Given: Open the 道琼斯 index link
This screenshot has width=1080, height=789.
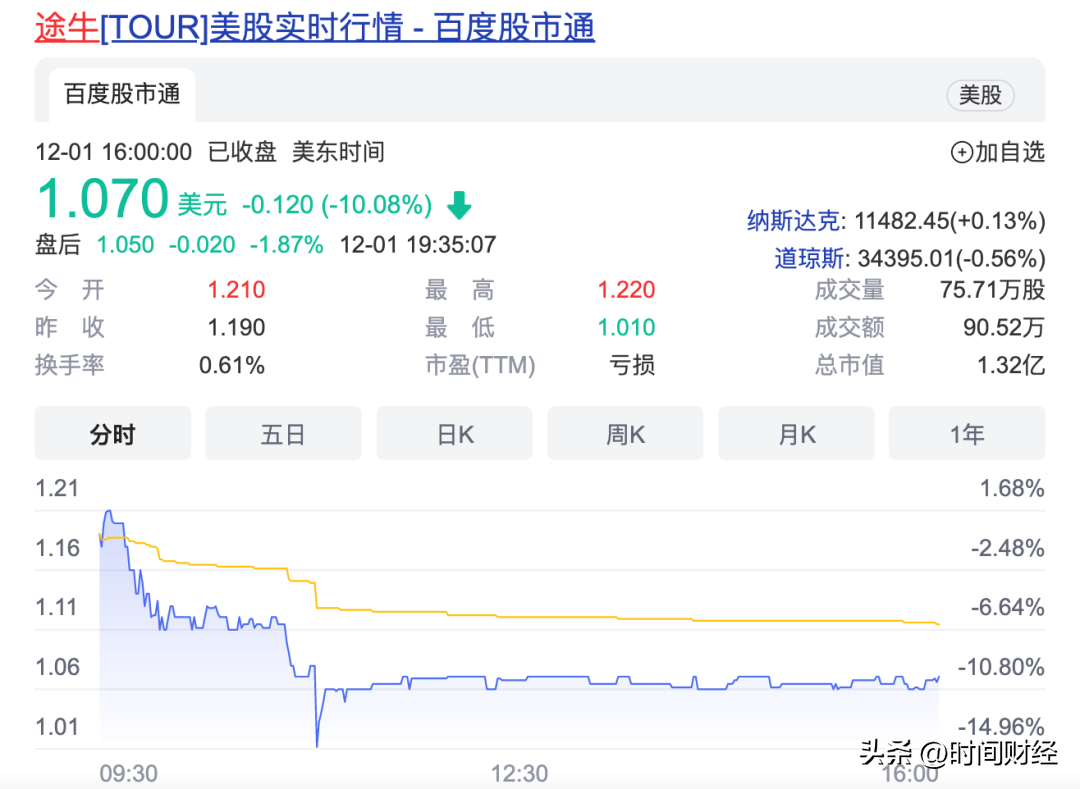Looking at the screenshot, I should pyautogui.click(x=809, y=259).
